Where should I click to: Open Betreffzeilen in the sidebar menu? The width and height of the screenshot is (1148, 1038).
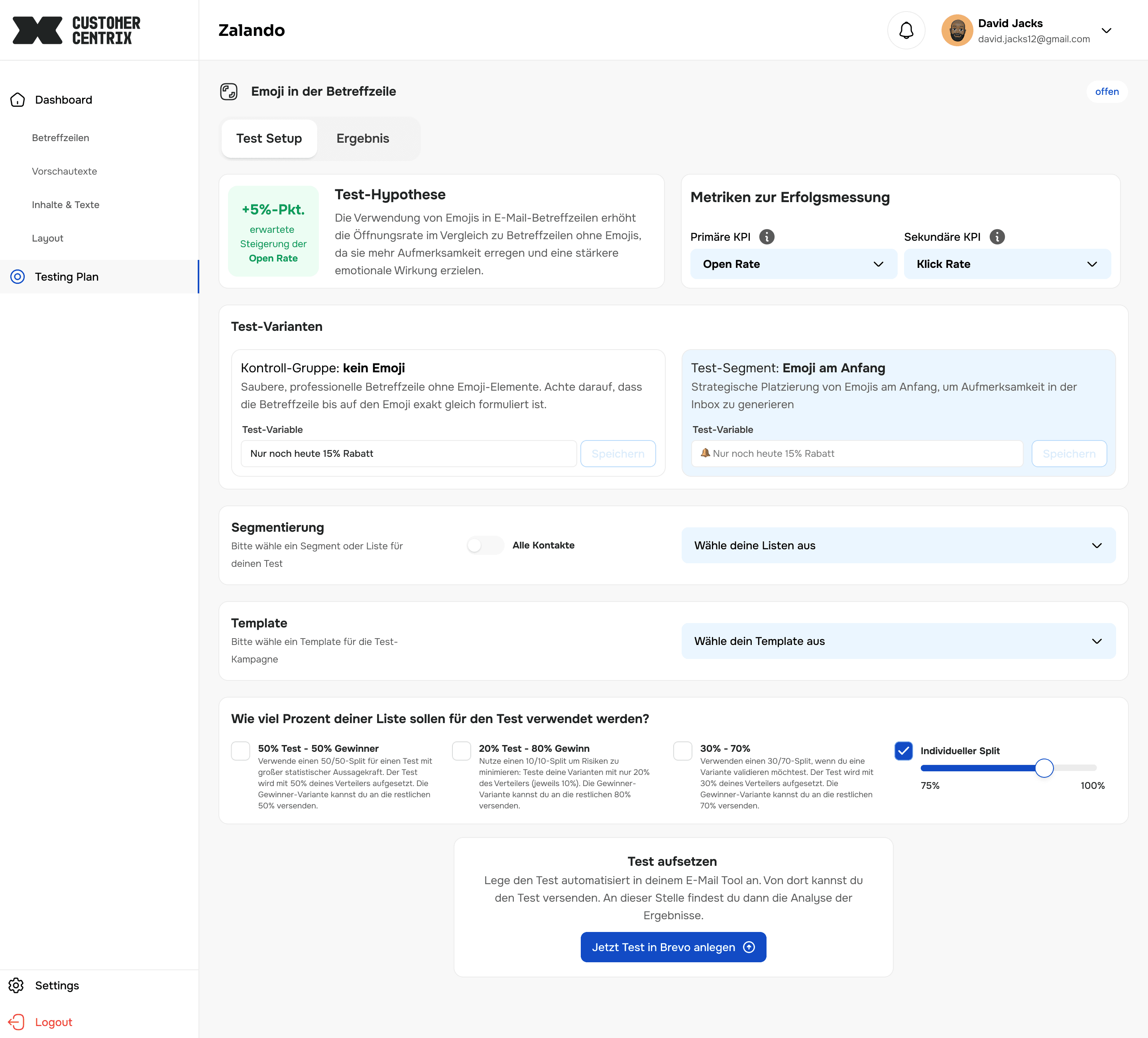click(60, 138)
